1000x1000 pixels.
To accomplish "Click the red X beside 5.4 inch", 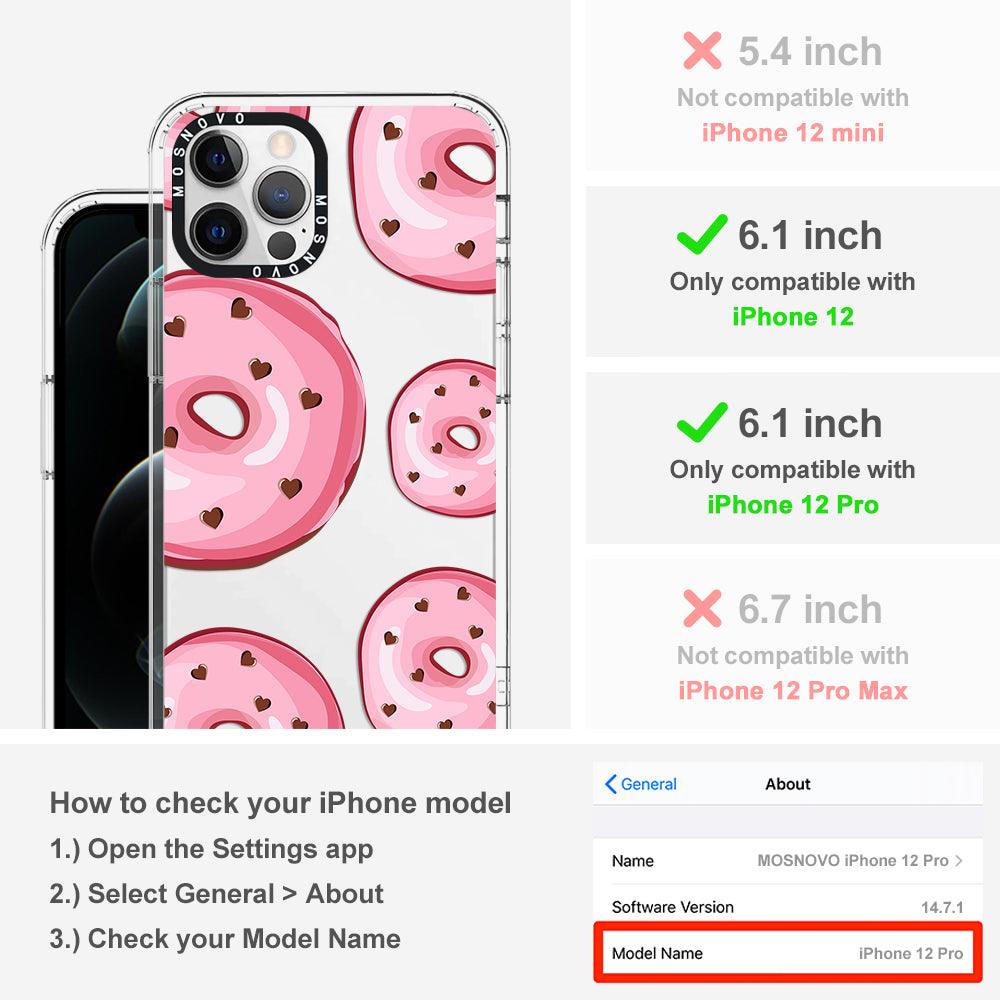I will tap(702, 50).
